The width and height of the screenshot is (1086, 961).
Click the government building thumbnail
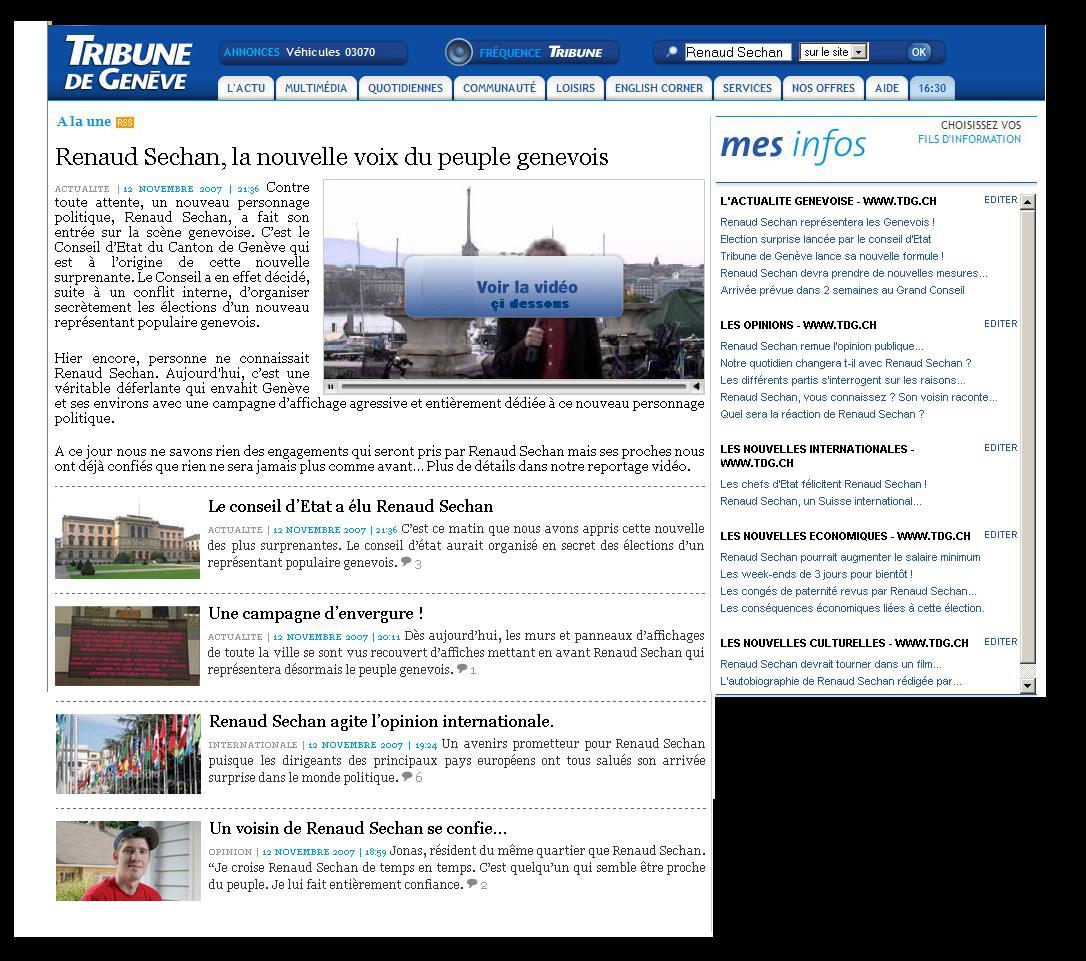click(x=127, y=539)
